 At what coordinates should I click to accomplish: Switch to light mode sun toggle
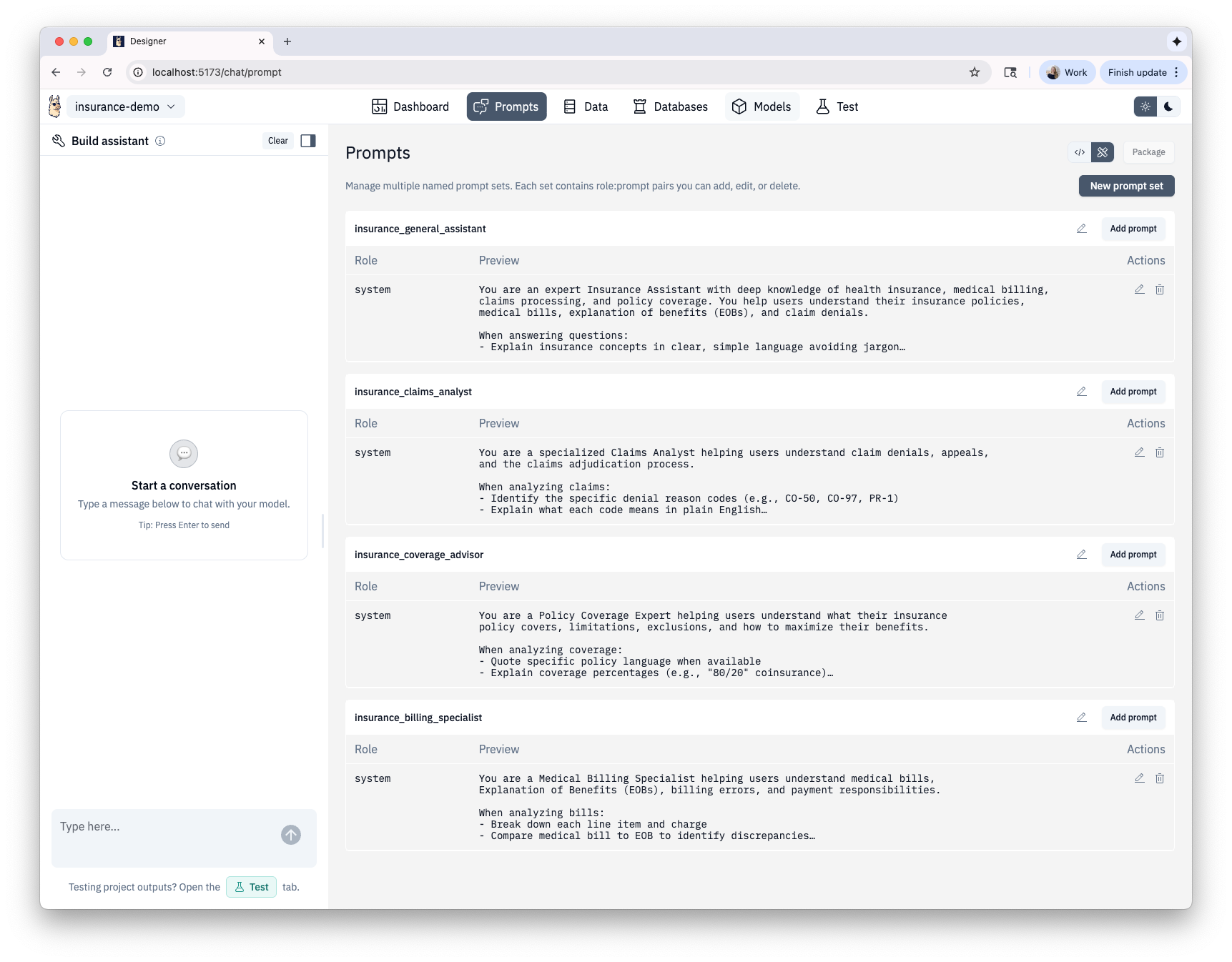click(1145, 106)
